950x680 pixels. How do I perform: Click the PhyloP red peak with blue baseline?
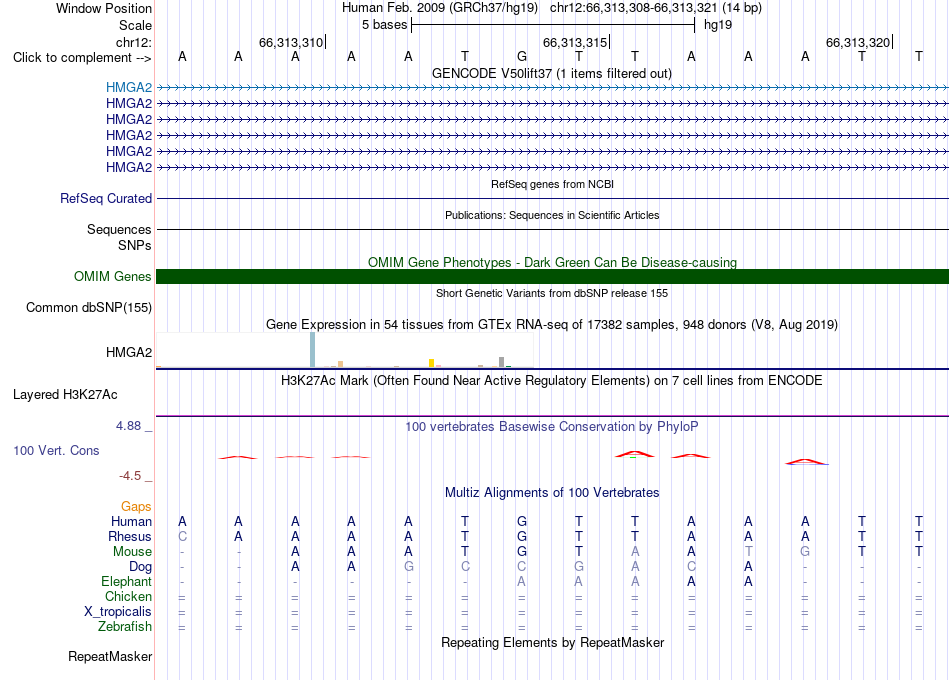pyautogui.click(x=806, y=462)
